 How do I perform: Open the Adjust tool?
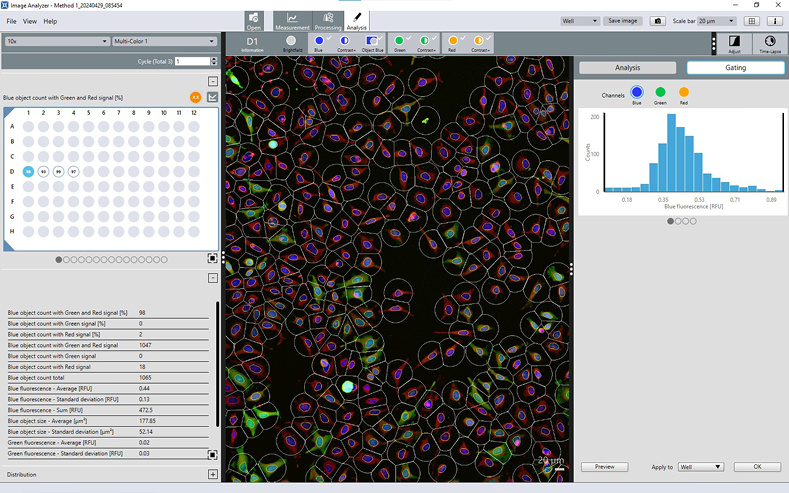coord(734,43)
